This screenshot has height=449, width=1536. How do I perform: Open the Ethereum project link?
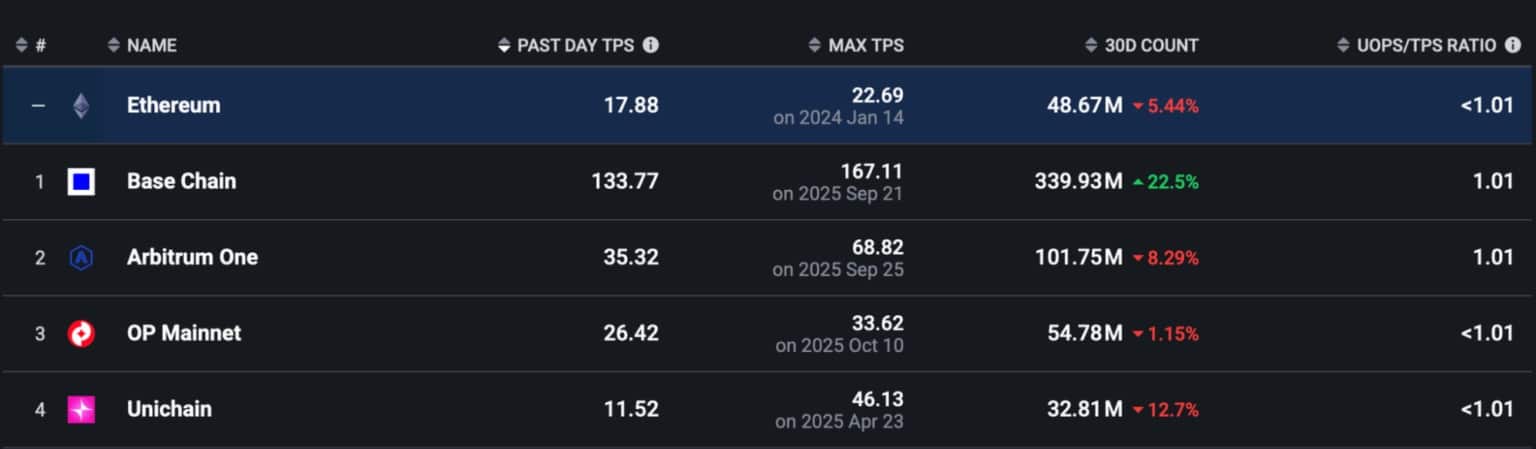tap(173, 105)
